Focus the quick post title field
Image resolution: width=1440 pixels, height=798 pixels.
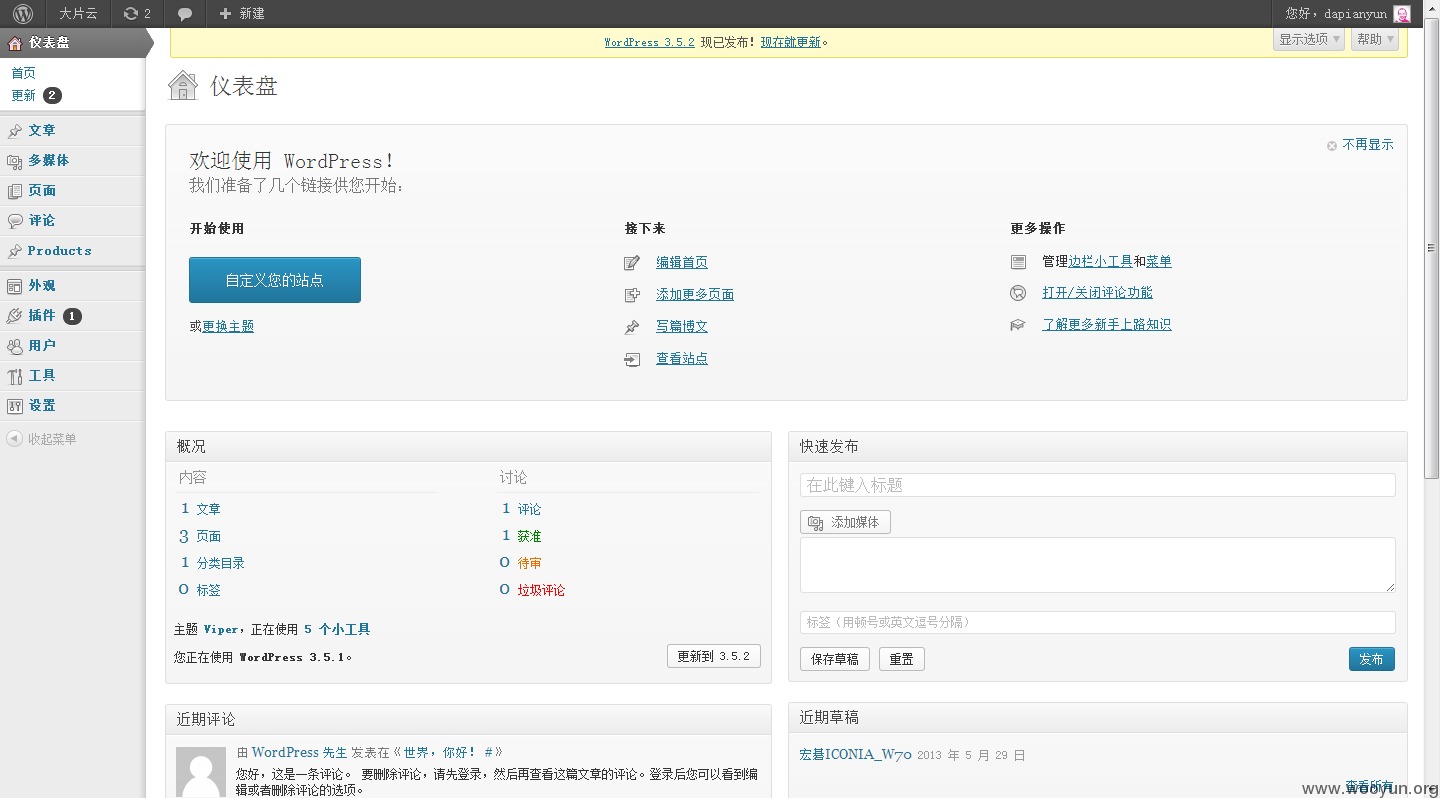click(x=1097, y=485)
